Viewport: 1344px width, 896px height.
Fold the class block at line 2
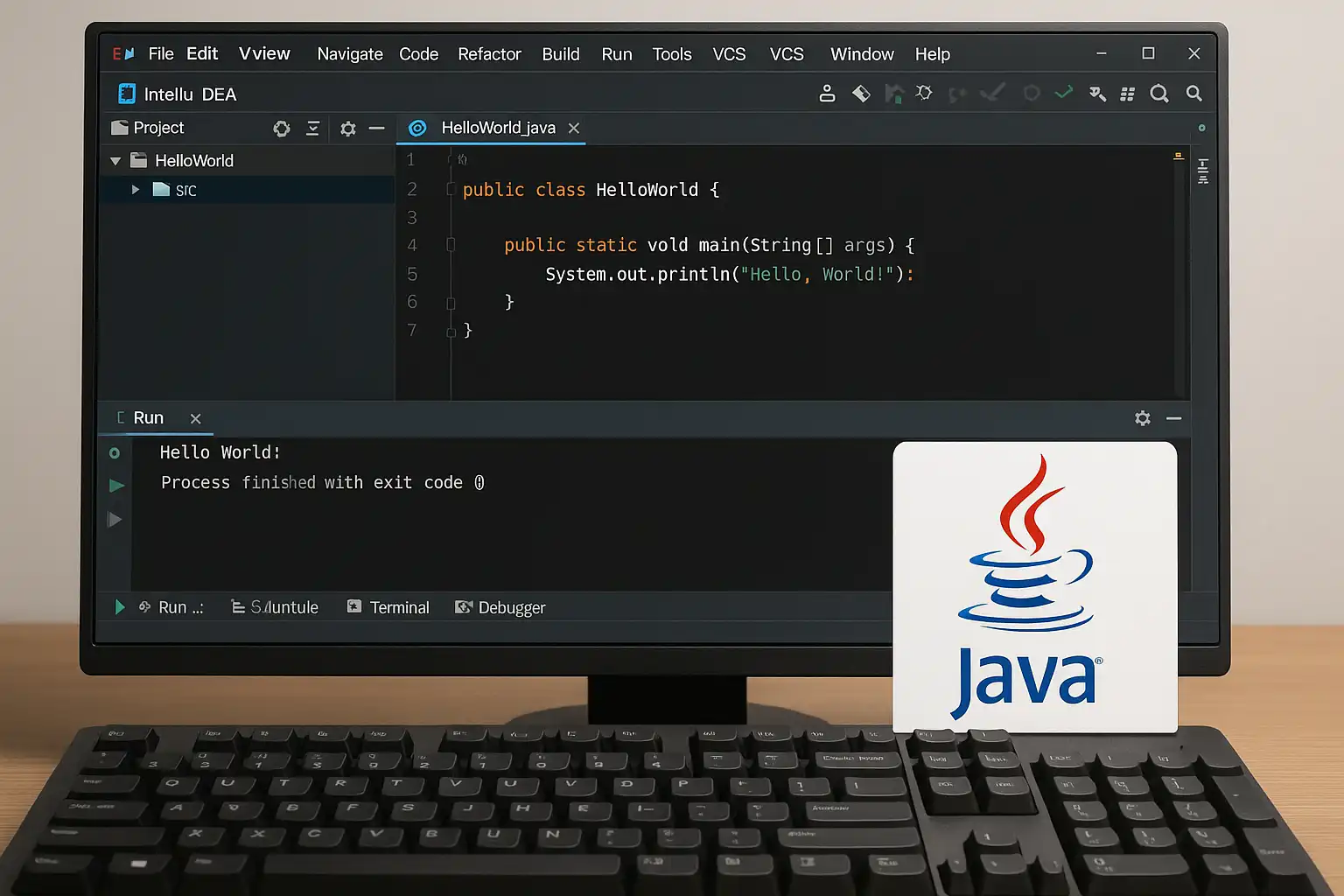(451, 190)
